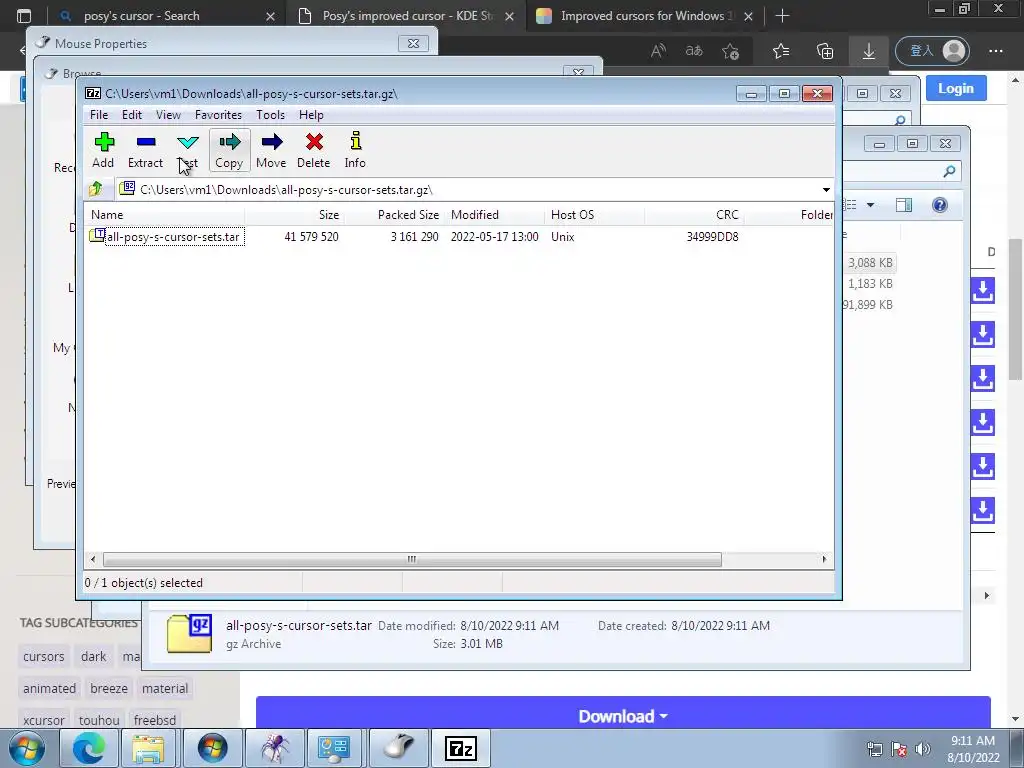The image size is (1024, 768).
Task: Click the touhou tag
Action: click(x=99, y=720)
